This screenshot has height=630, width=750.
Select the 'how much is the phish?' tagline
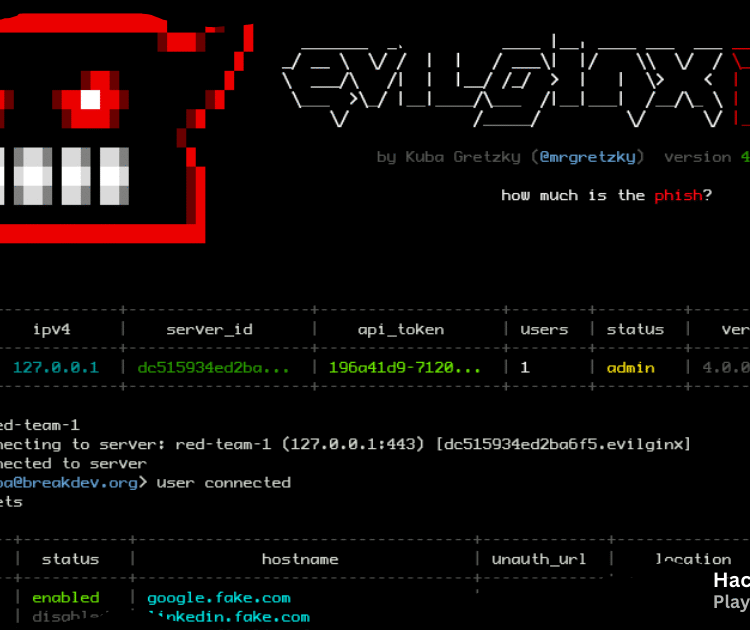[x=607, y=195]
